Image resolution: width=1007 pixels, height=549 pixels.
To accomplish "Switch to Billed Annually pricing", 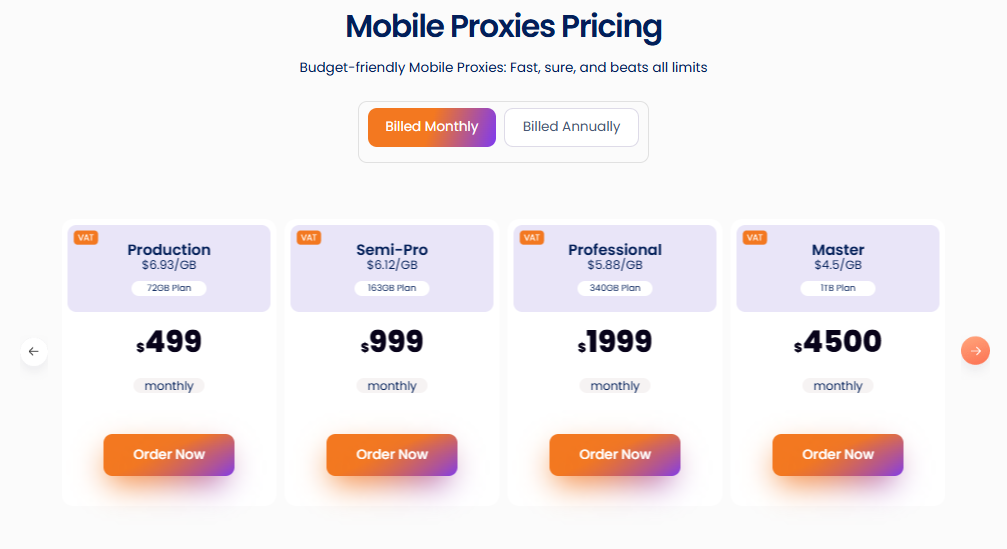I will pos(571,127).
